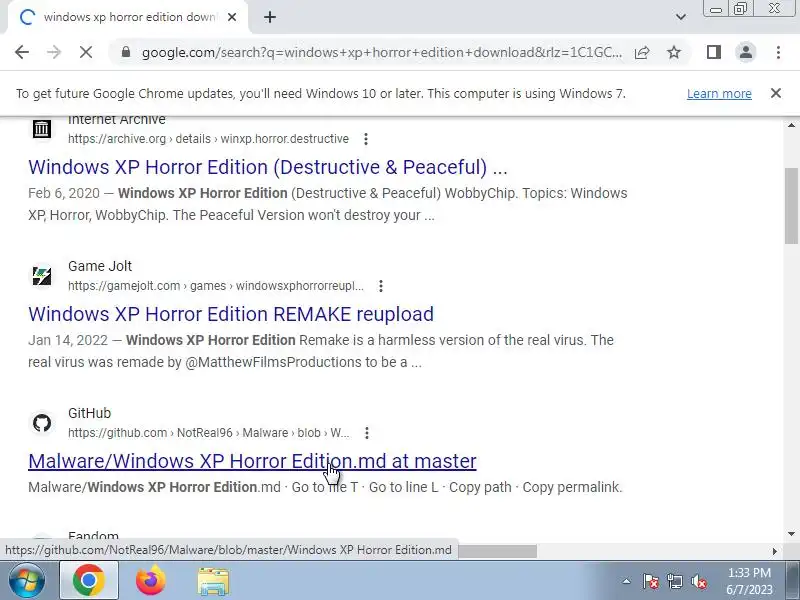The image size is (800, 600).
Task: Expand the tab search chevron
Action: pos(681,17)
